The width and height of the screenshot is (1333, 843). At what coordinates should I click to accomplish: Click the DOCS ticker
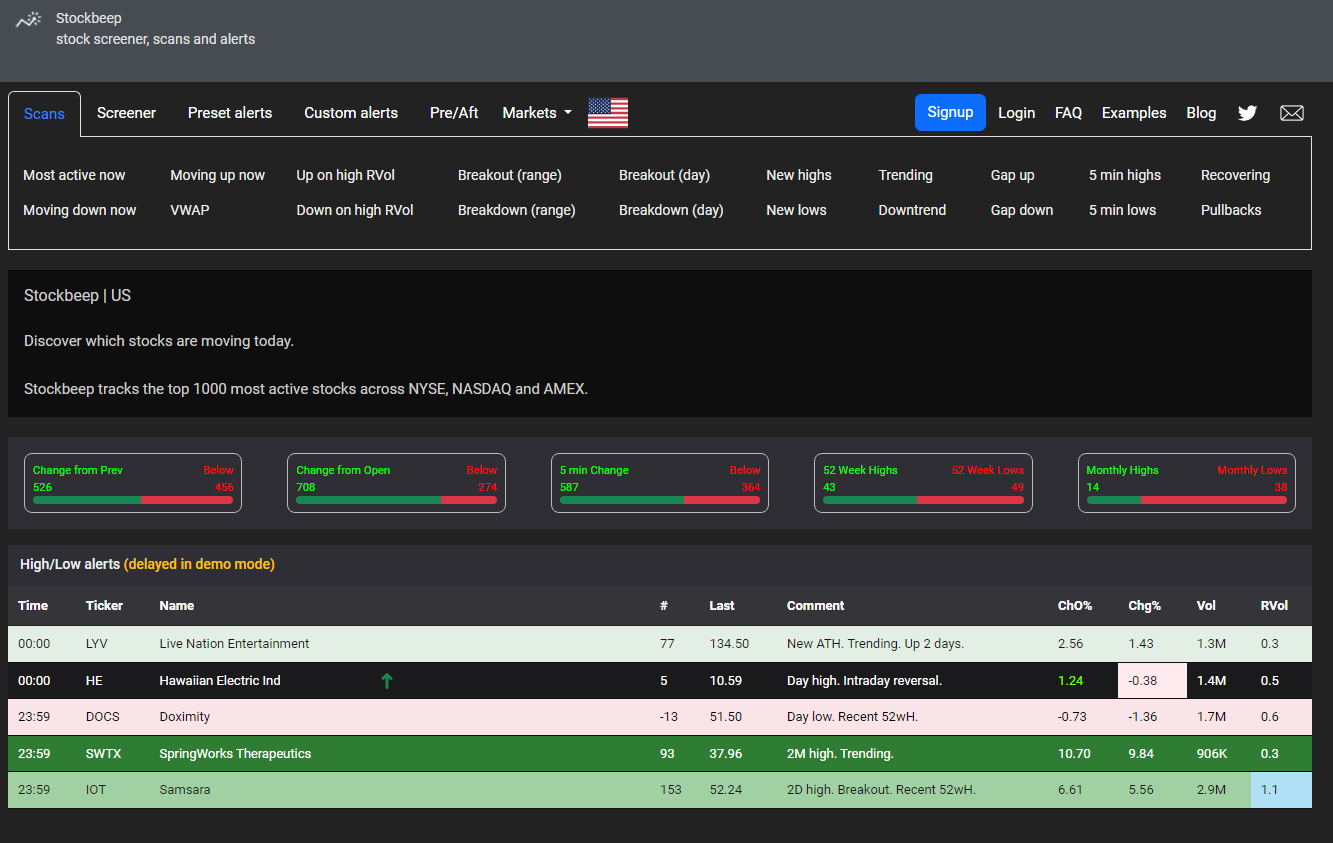coord(104,717)
